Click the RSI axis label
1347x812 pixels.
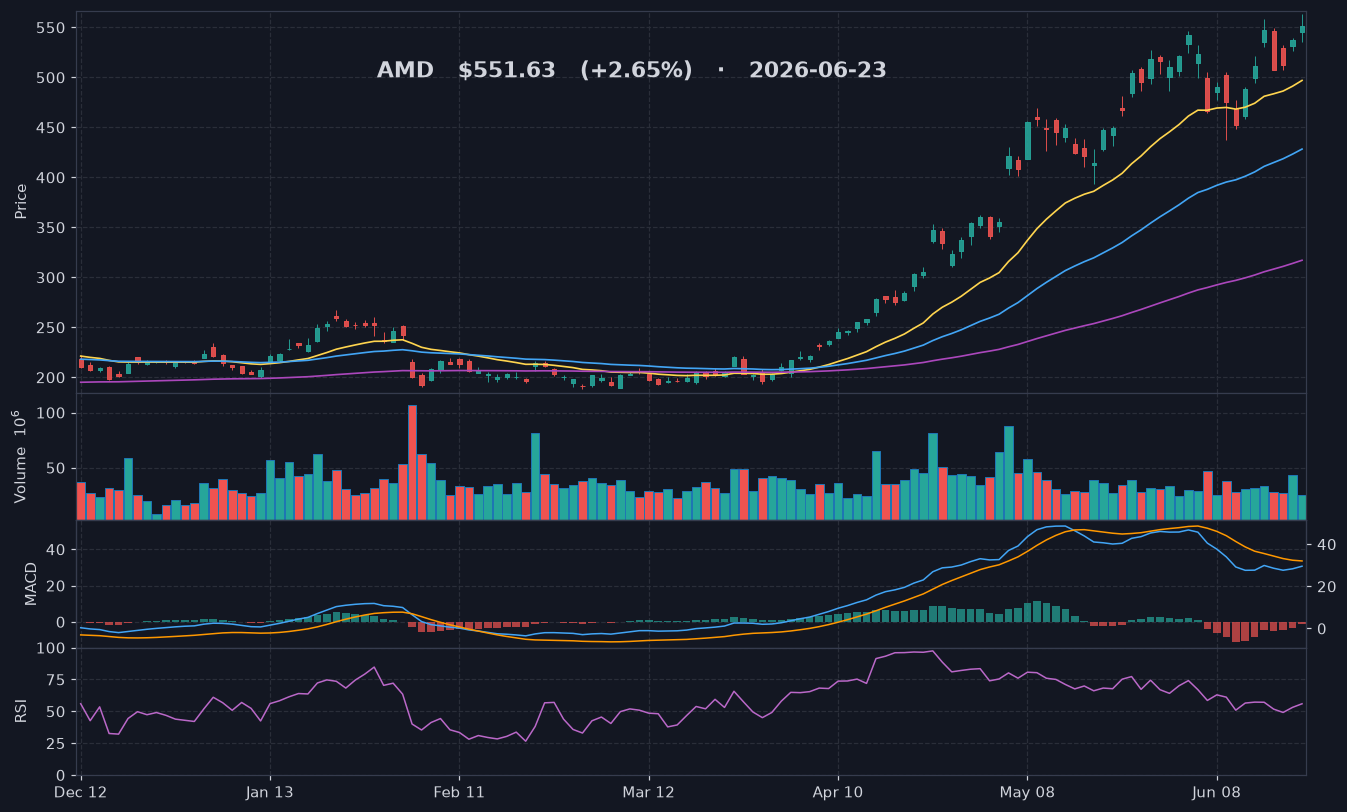click(x=21, y=711)
